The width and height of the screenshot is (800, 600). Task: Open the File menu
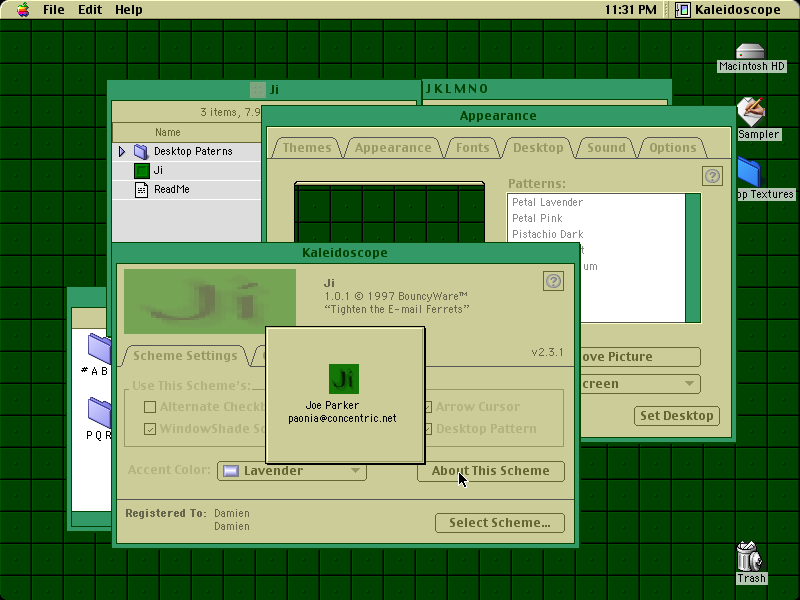pyautogui.click(x=54, y=10)
